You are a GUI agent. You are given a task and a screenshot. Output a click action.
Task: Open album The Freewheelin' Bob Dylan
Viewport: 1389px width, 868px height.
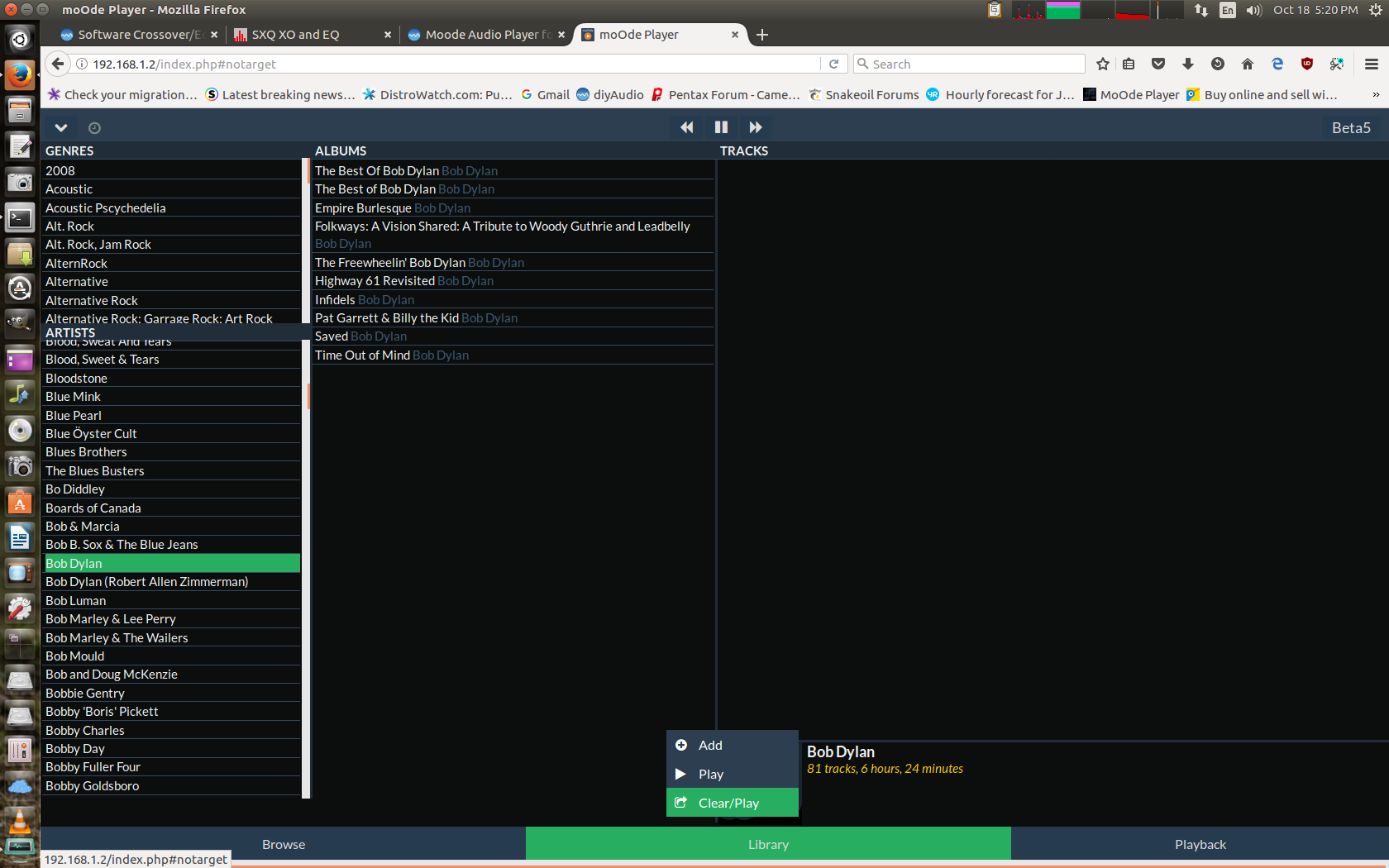(512, 262)
